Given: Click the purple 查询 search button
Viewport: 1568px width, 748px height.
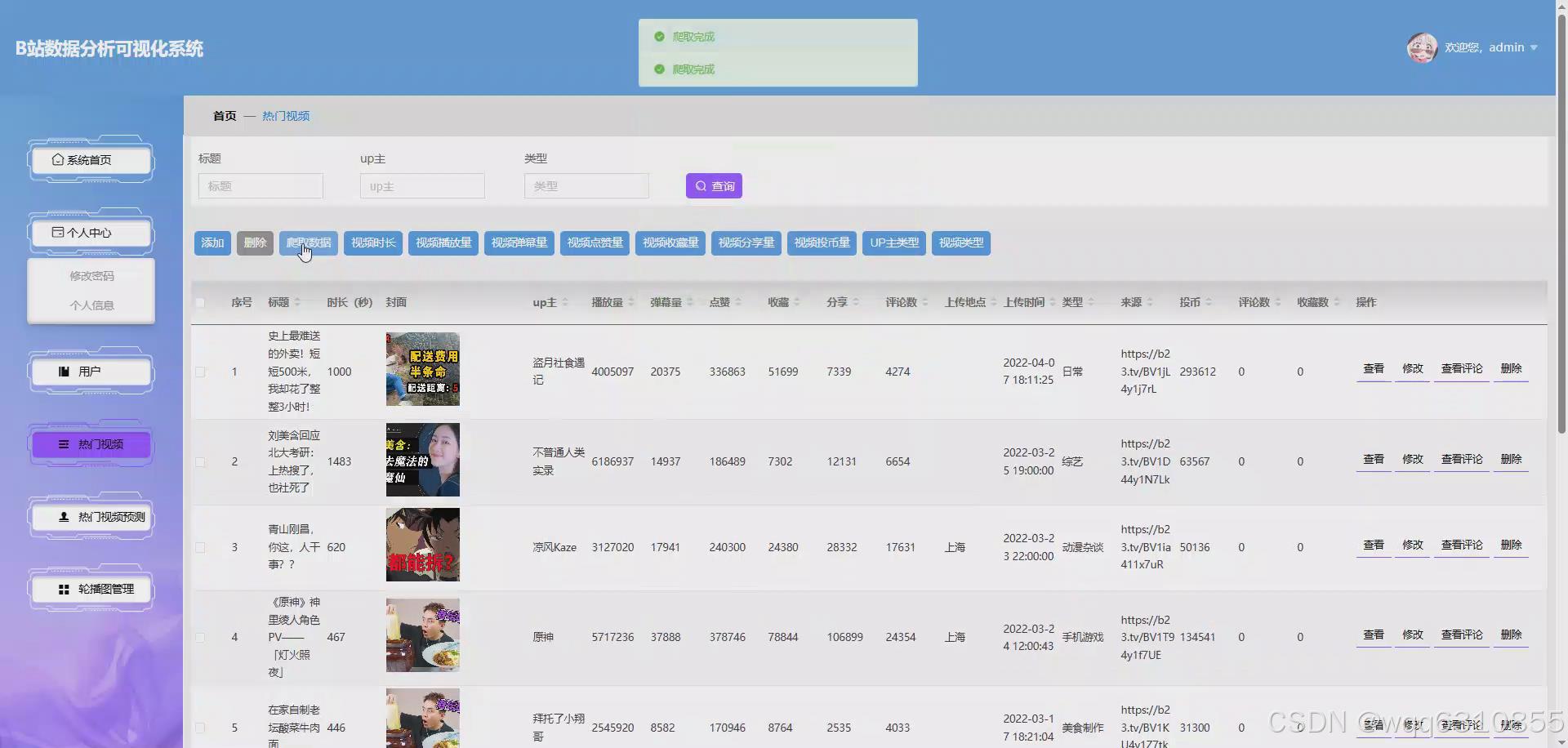Looking at the screenshot, I should tap(714, 186).
